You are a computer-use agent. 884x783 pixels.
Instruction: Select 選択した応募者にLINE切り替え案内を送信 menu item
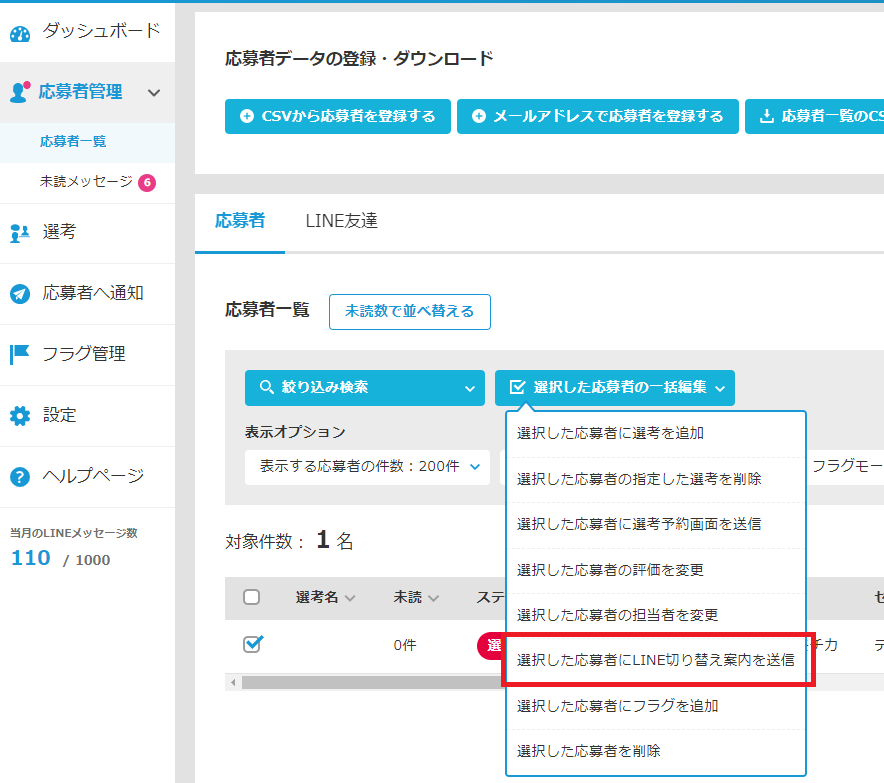click(655, 660)
